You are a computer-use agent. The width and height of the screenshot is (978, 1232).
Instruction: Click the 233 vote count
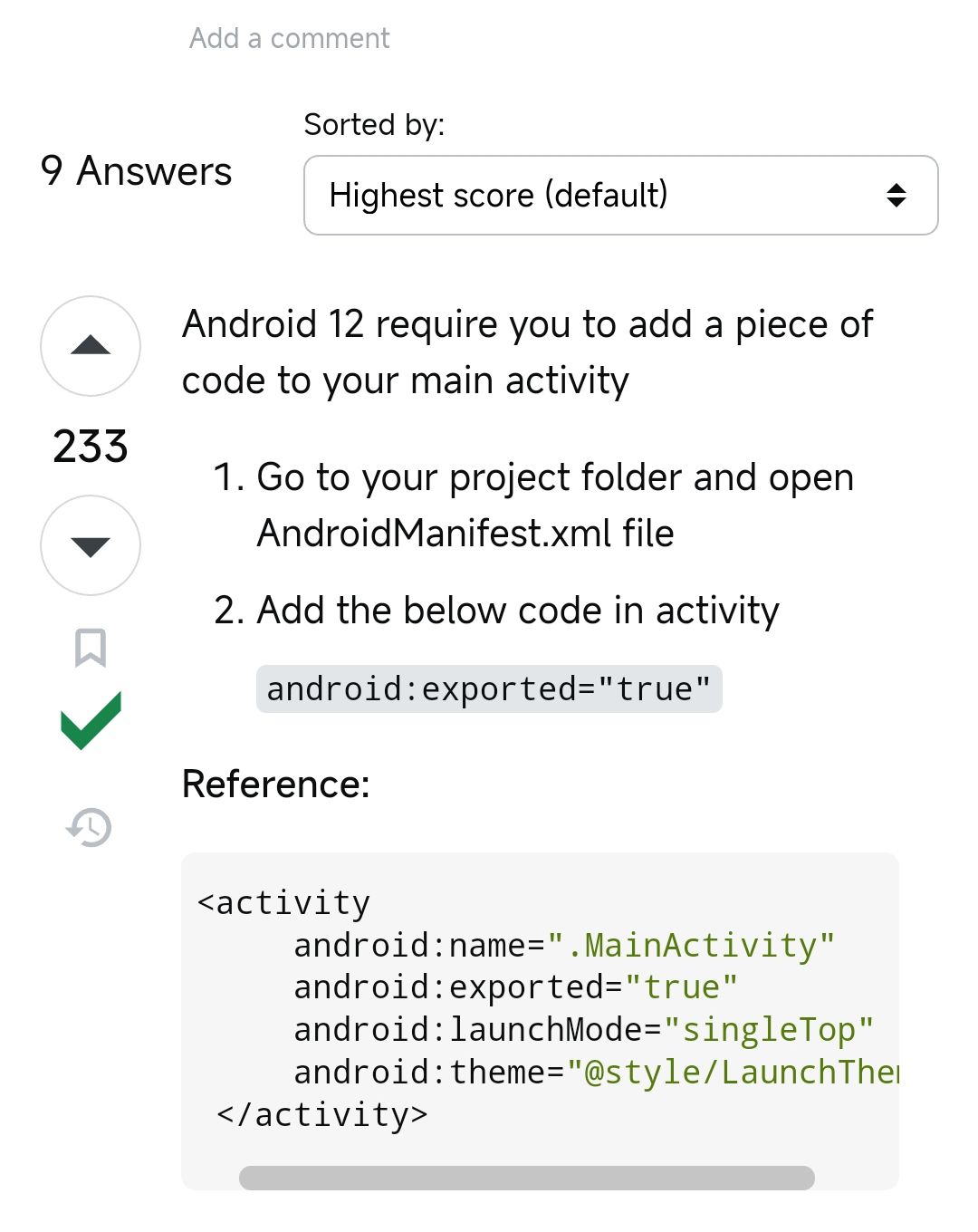(91, 446)
